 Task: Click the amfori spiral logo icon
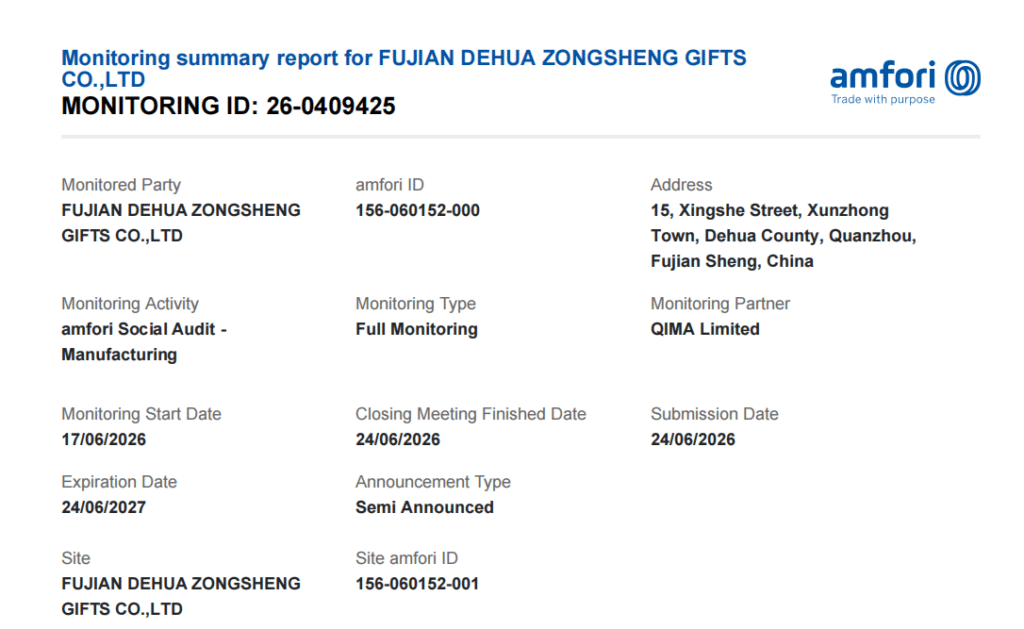[x=963, y=78]
